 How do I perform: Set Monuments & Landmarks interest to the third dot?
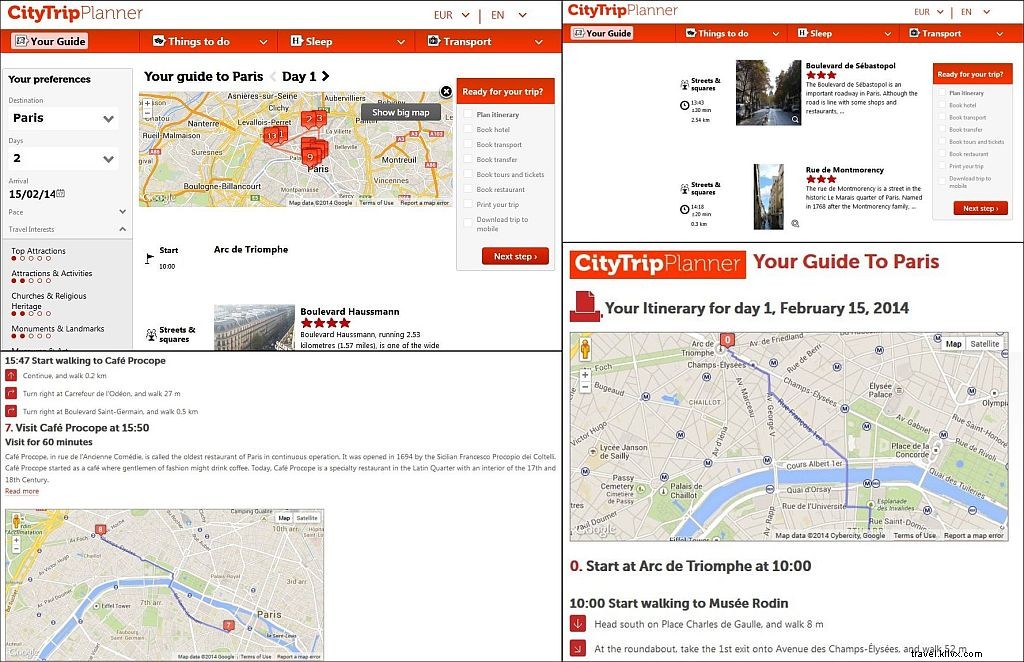point(31,336)
